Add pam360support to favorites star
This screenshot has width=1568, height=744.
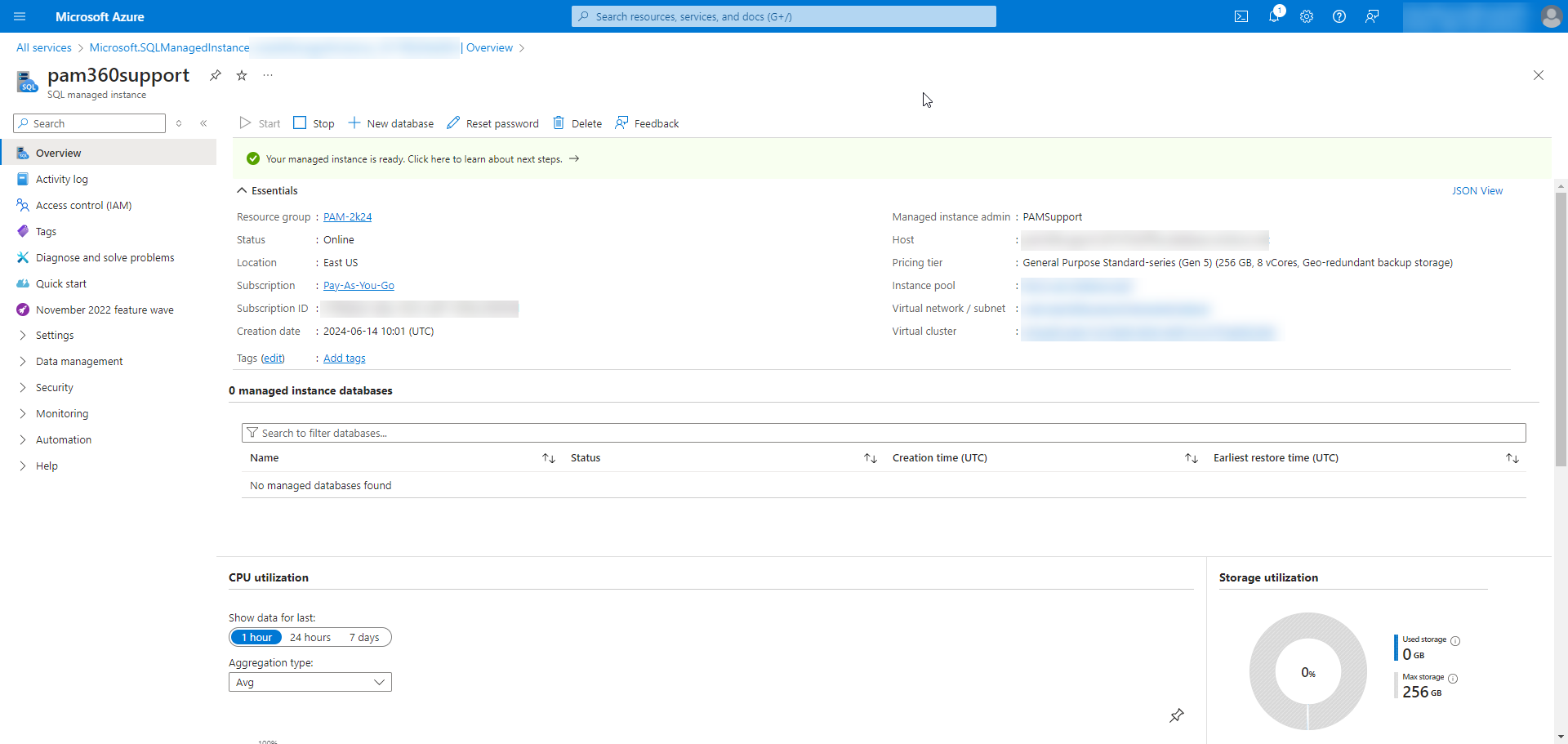coord(241,75)
